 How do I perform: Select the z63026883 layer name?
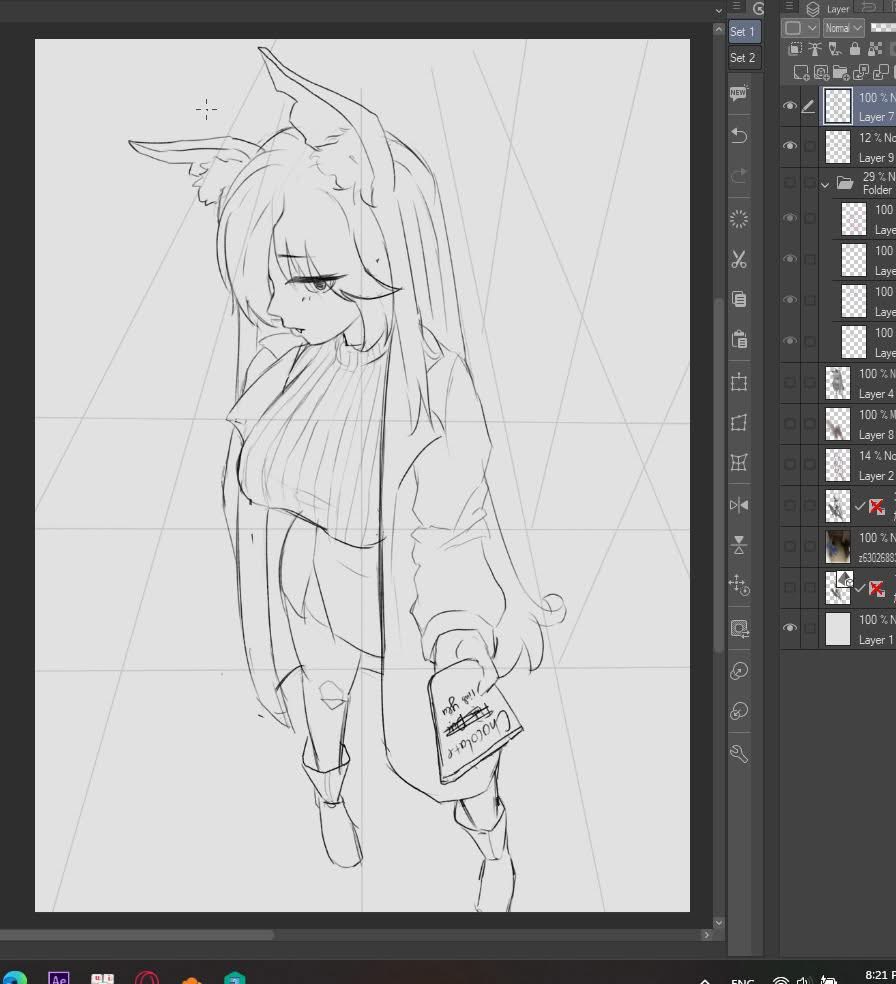877,557
